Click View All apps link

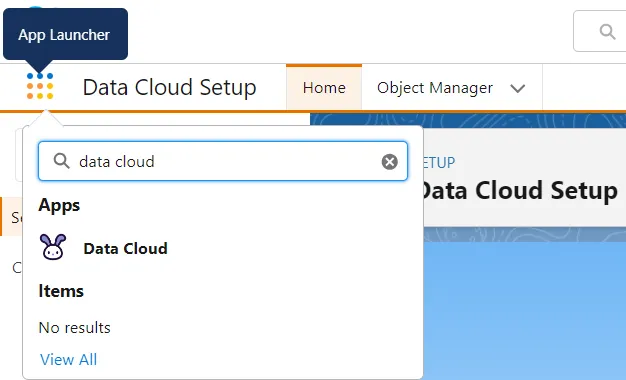point(68,359)
